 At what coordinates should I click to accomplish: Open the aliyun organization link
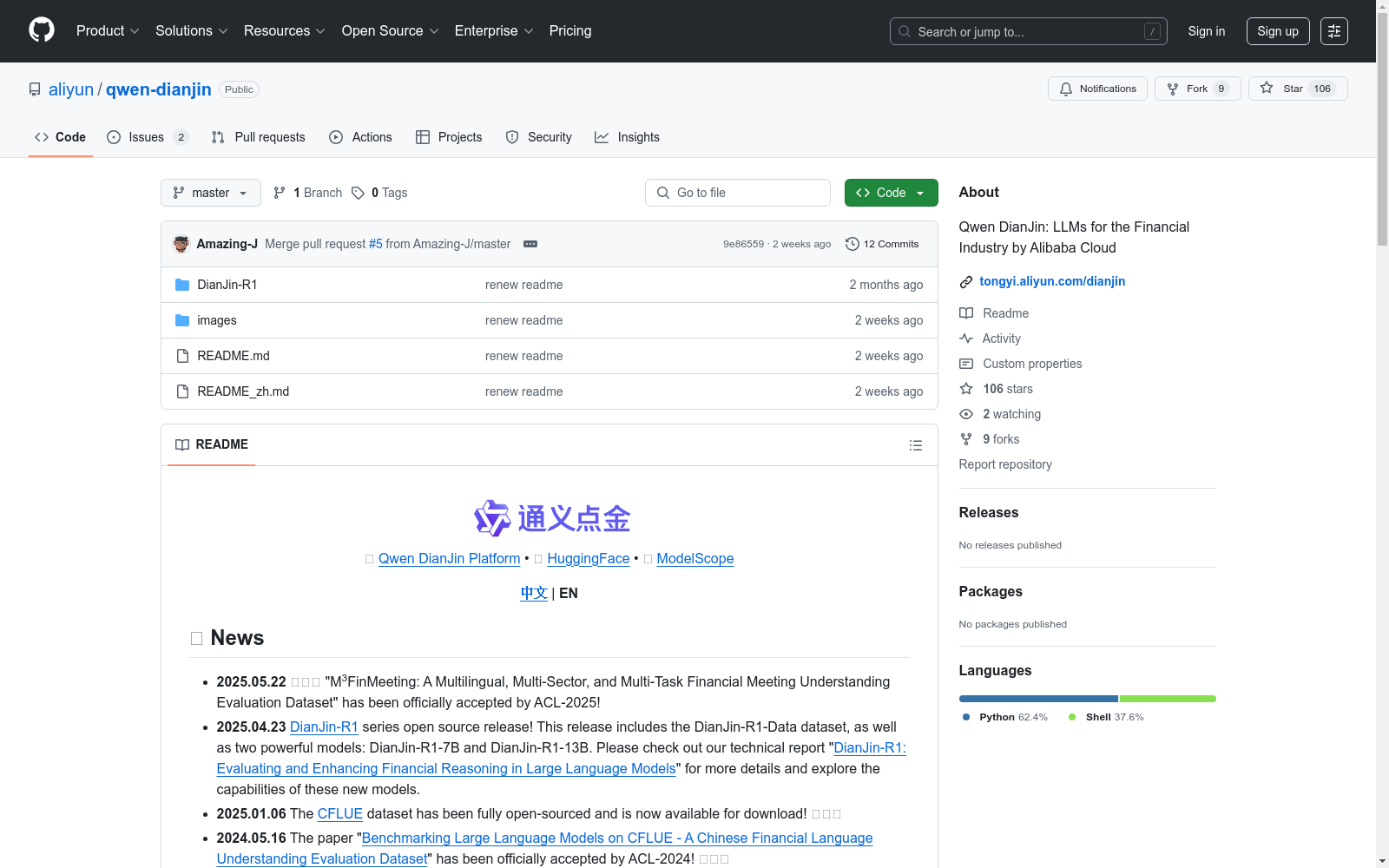click(71, 89)
